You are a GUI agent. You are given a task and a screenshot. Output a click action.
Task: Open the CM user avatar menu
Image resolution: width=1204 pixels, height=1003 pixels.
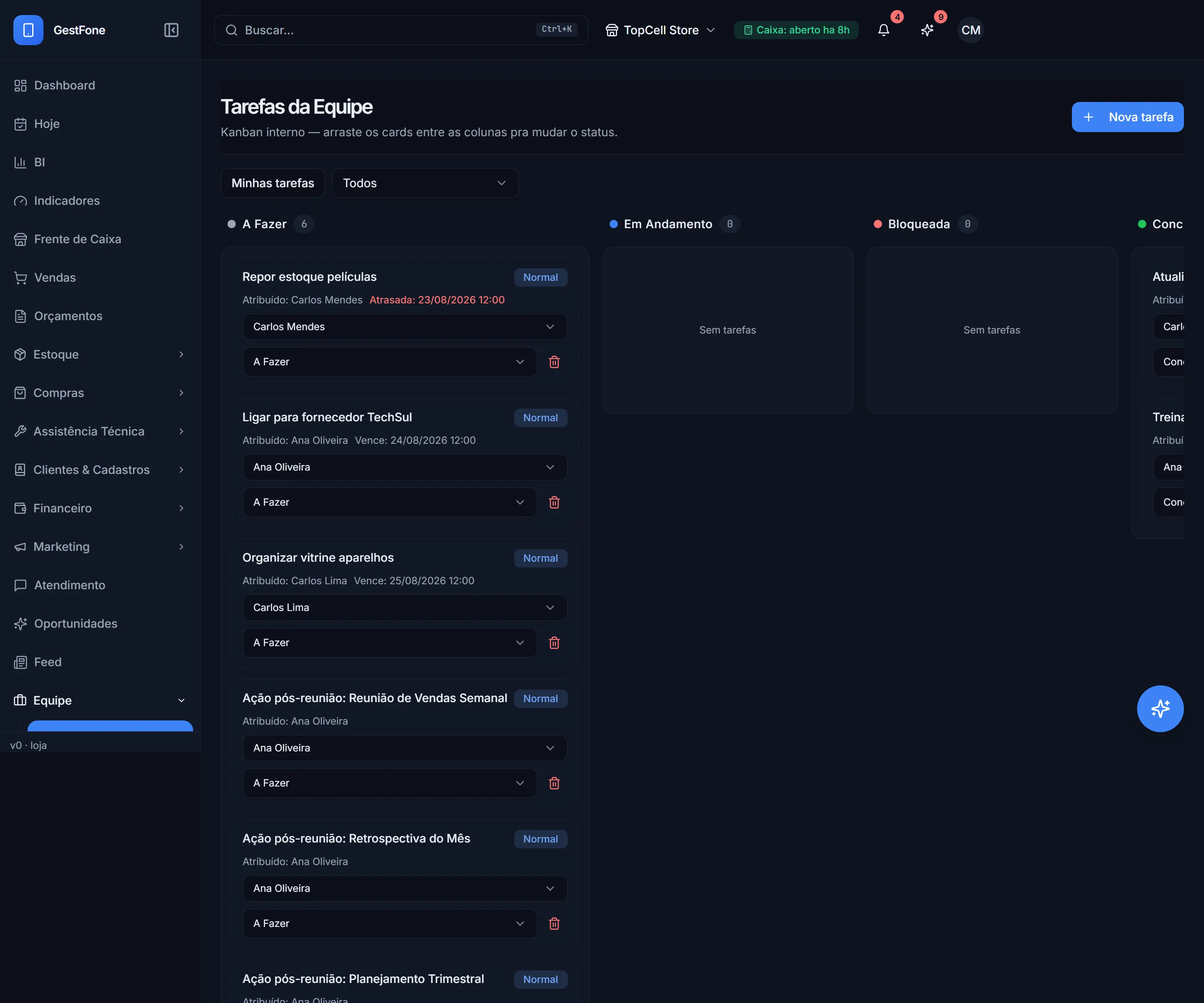click(x=971, y=30)
